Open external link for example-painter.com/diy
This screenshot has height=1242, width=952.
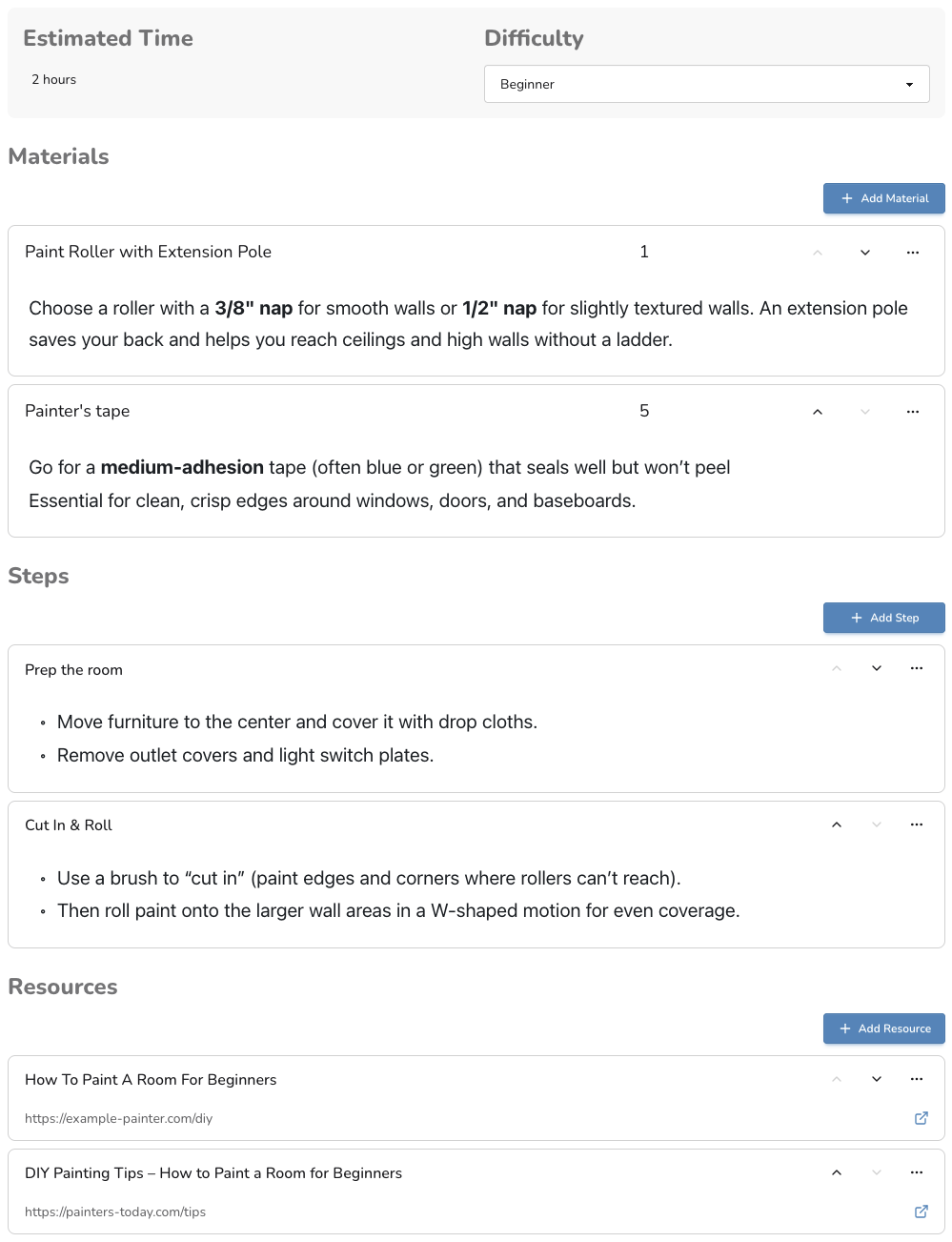point(922,1118)
